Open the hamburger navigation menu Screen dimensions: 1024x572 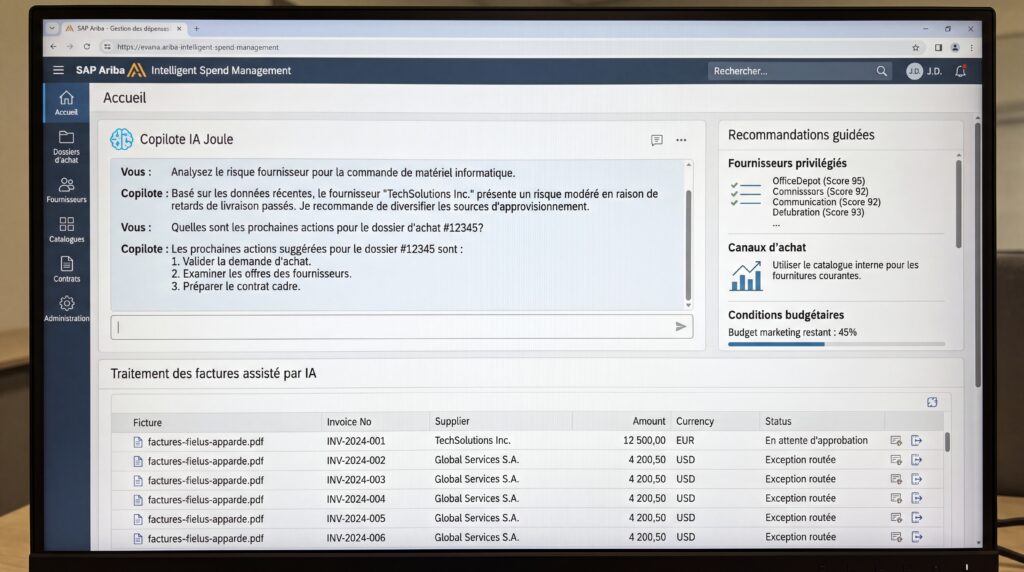[x=58, y=70]
